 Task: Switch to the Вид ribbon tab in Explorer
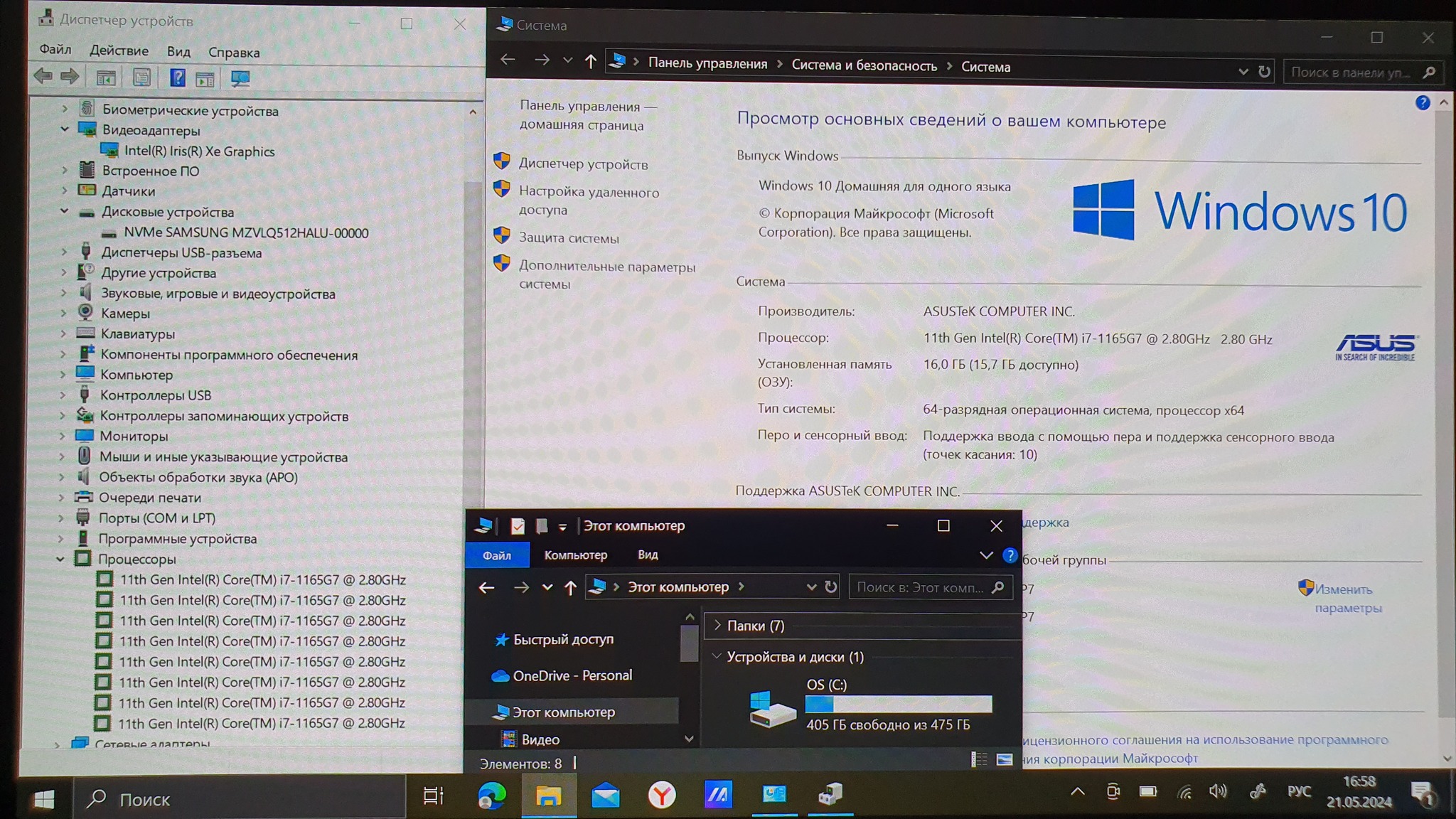point(647,555)
